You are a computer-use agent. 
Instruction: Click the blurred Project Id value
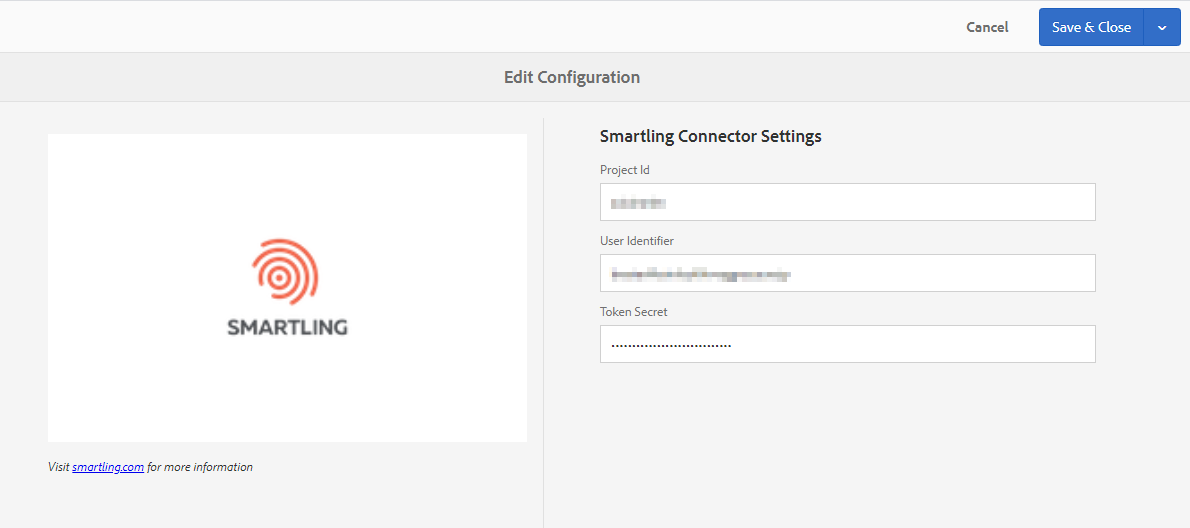[x=638, y=203]
